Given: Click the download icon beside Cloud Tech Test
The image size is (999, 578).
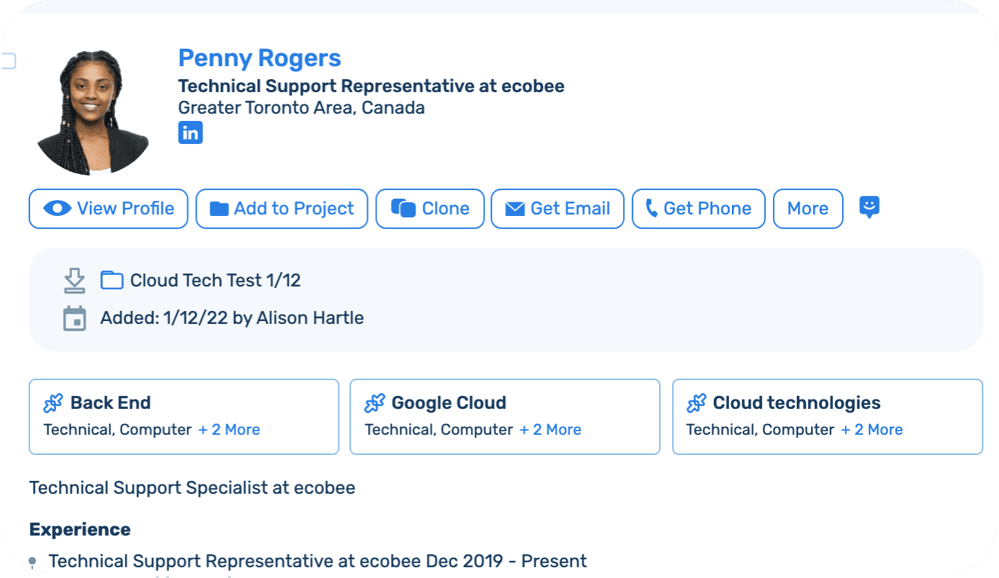Looking at the screenshot, I should point(75,280).
